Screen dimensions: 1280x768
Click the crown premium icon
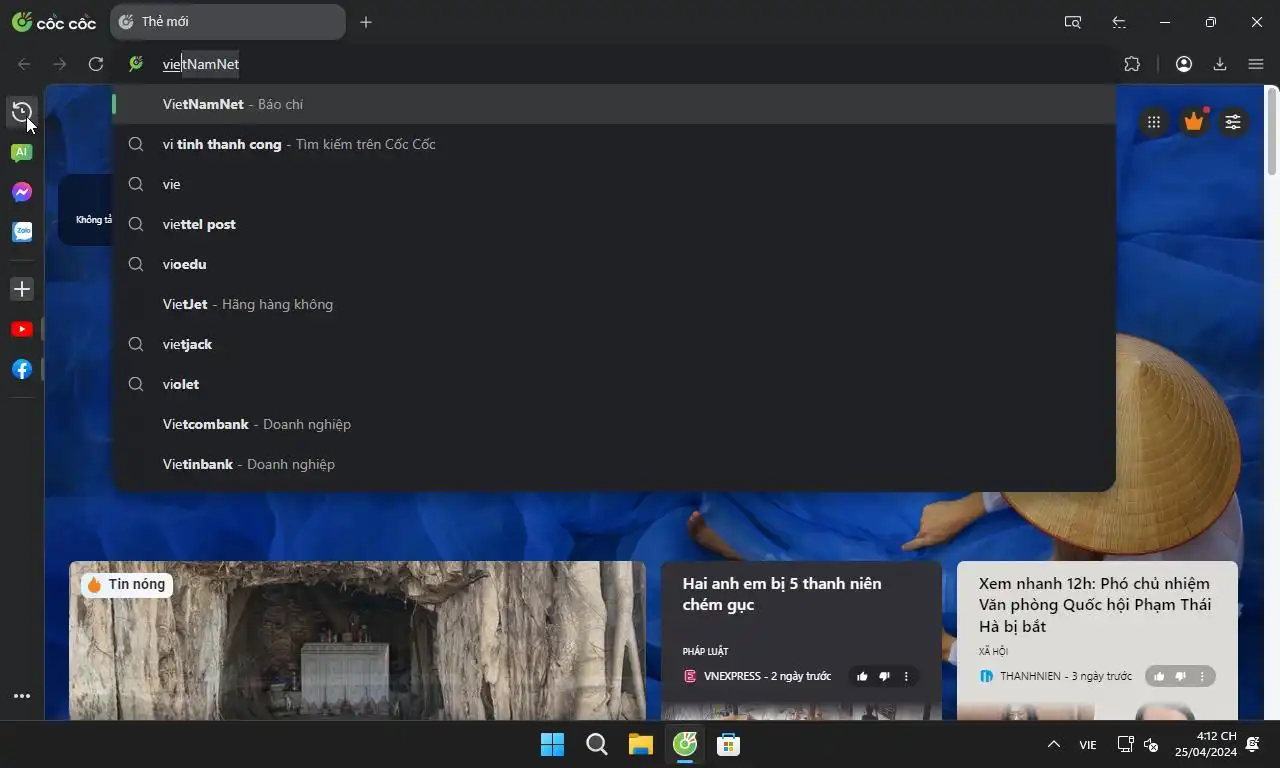point(1194,122)
